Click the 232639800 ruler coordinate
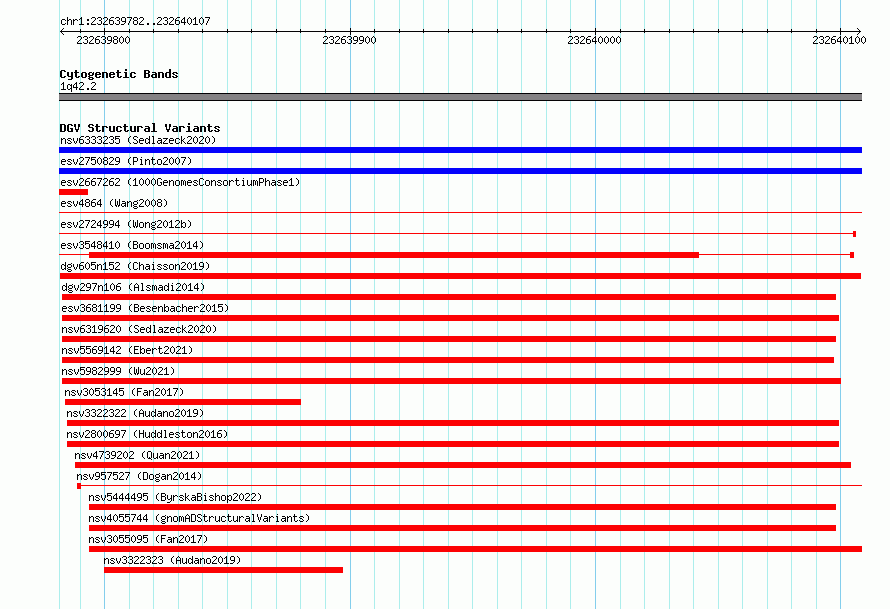Viewport: 890px width, 609px height. click(x=103, y=40)
